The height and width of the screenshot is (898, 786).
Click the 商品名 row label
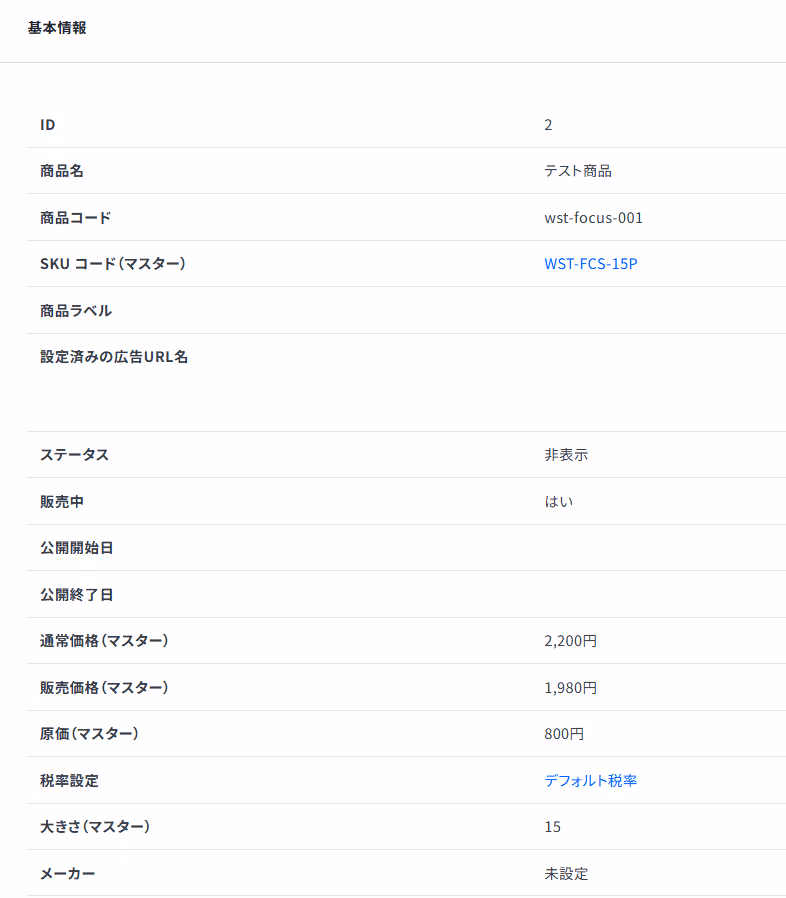pos(62,171)
